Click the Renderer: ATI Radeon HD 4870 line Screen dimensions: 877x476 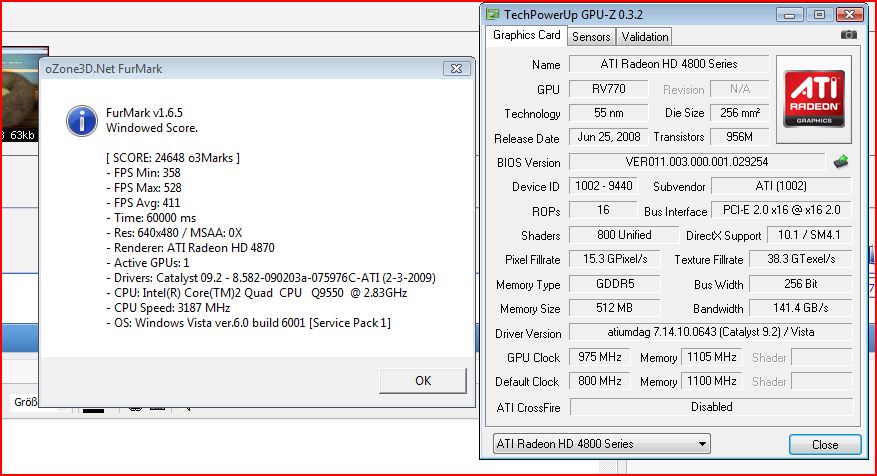pyautogui.click(x=190, y=248)
